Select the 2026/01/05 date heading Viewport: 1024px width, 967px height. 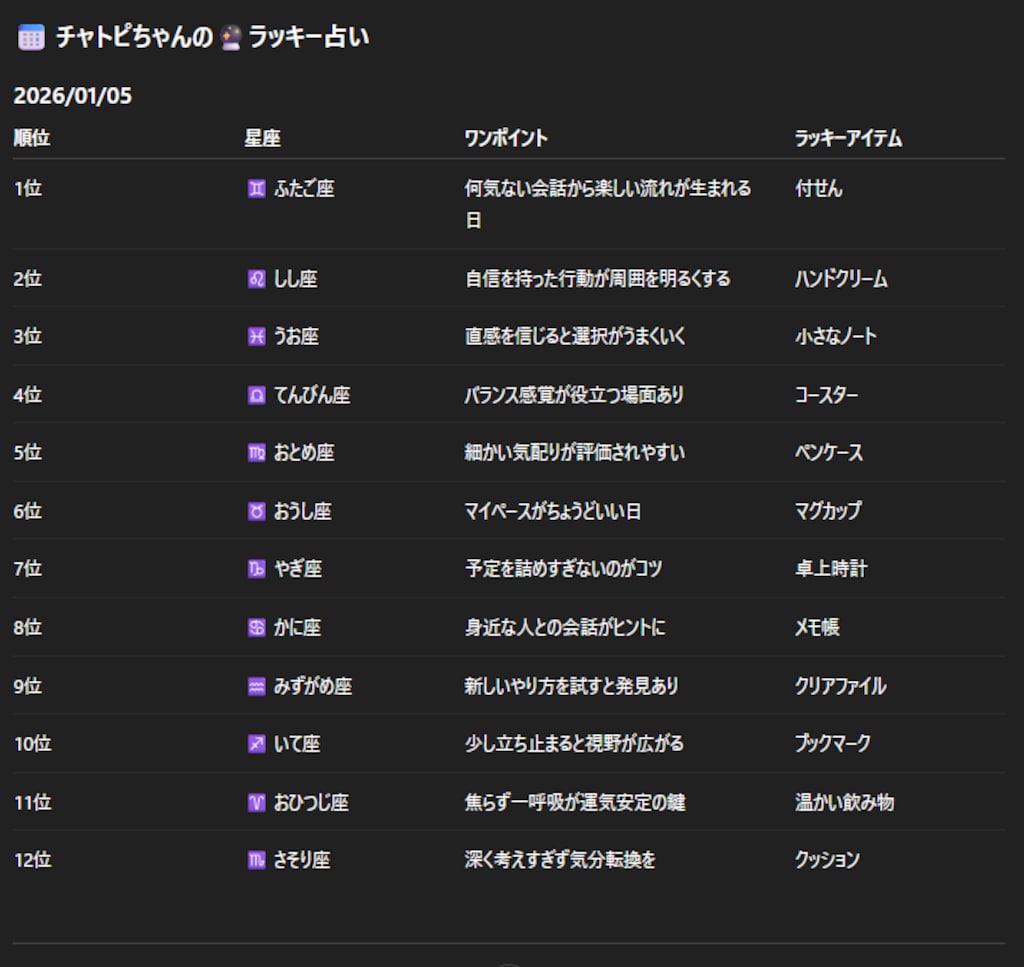(73, 96)
